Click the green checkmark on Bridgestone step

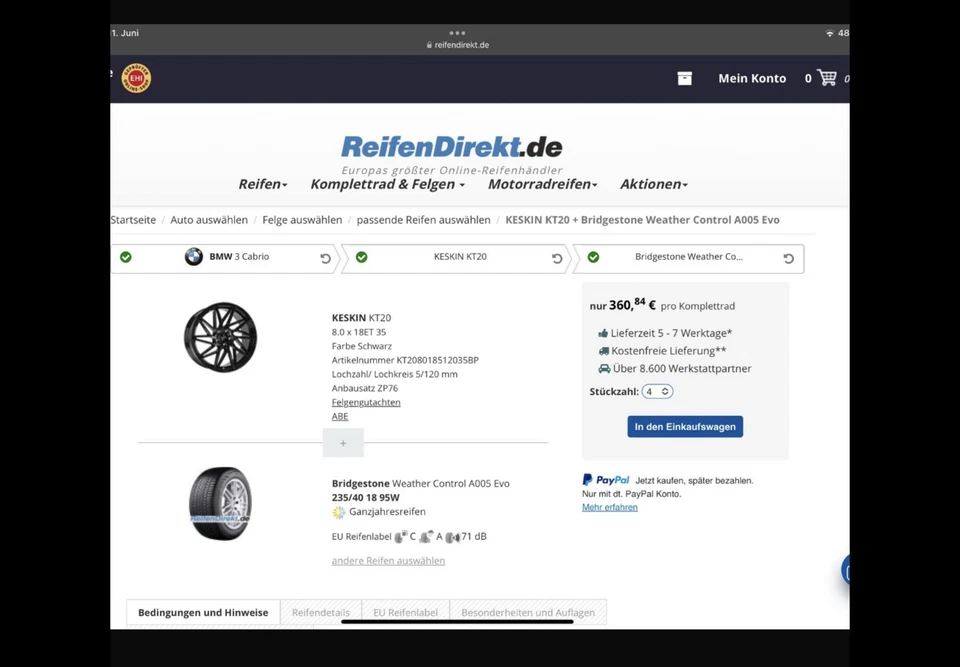(593, 257)
